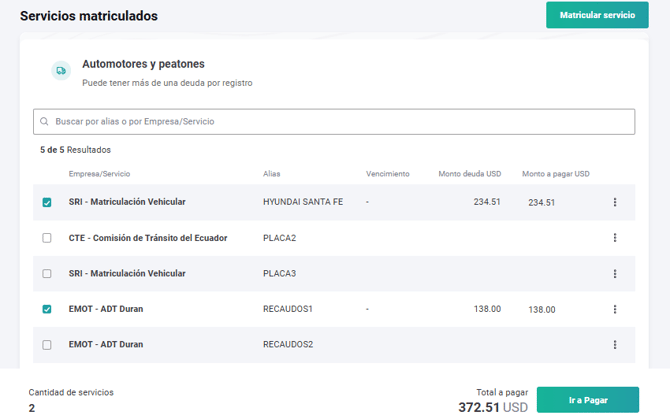This screenshot has width=670, height=419.
Task: Click the truck icon beside Automotores y peatones
Action: [x=61, y=71]
